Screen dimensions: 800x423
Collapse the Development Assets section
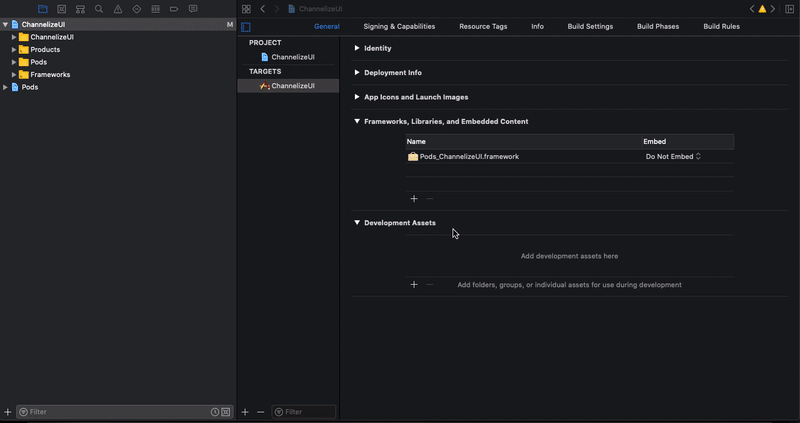tap(357, 222)
